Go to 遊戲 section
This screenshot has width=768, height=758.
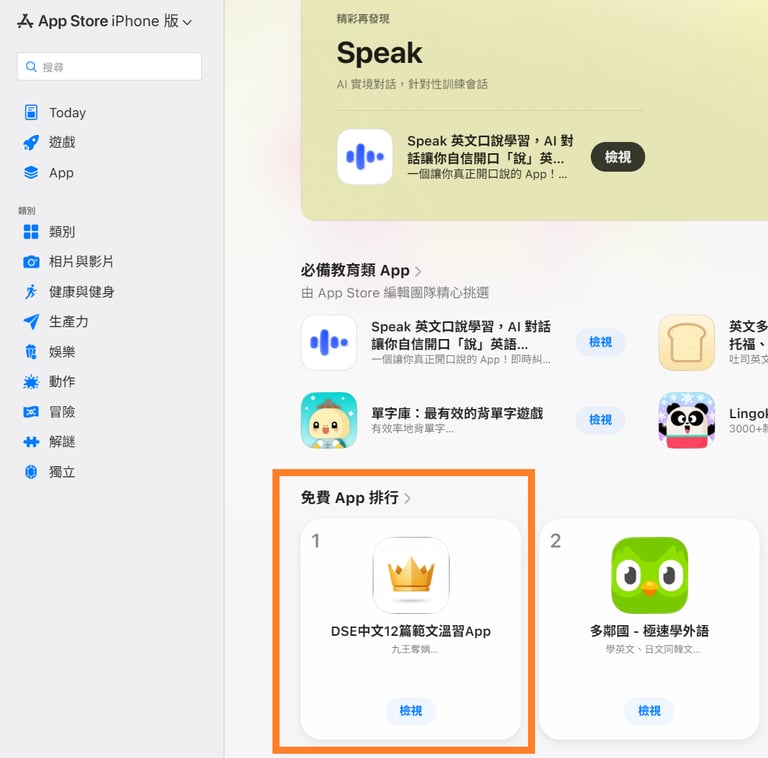(x=62, y=142)
